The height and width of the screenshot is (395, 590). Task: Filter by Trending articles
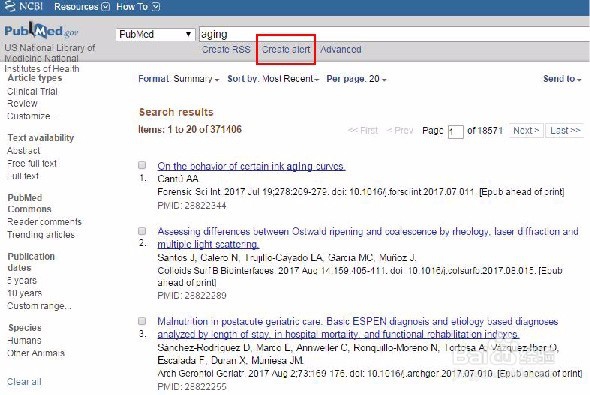point(41,234)
